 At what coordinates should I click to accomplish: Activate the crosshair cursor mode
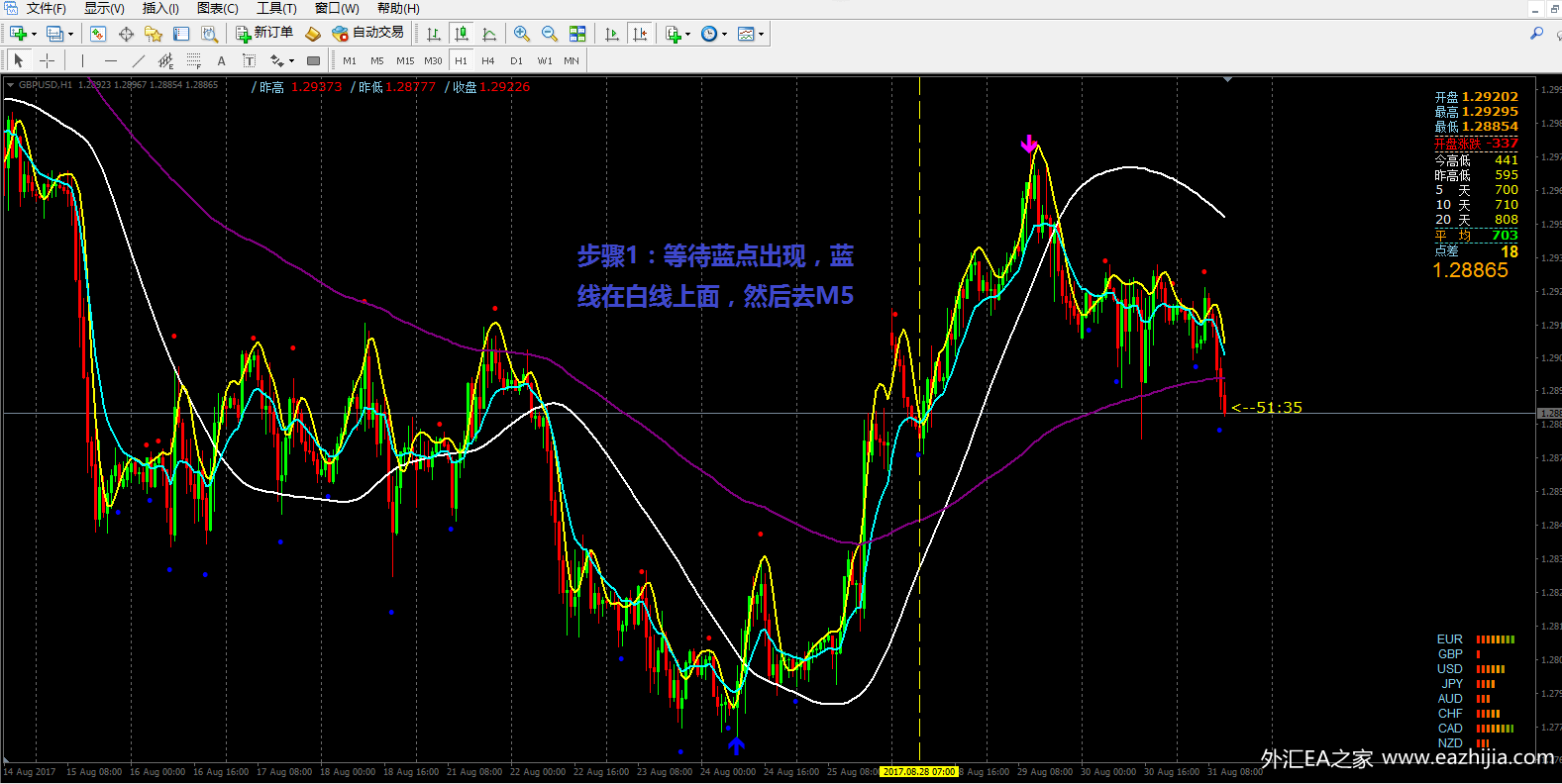[x=47, y=60]
